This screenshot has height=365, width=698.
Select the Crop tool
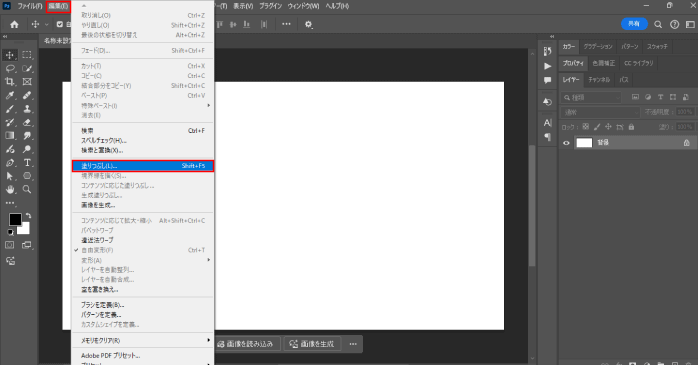pyautogui.click(x=9, y=81)
